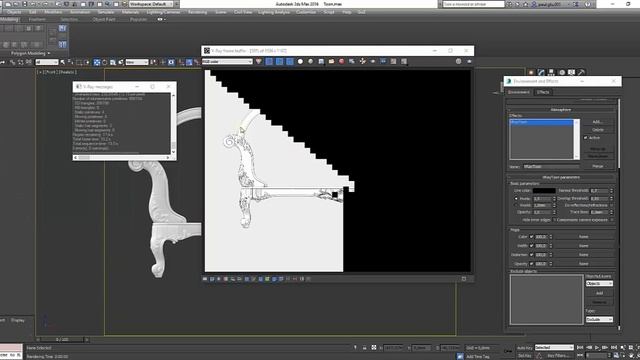Select the Pixels width radio button

click(x=516, y=198)
